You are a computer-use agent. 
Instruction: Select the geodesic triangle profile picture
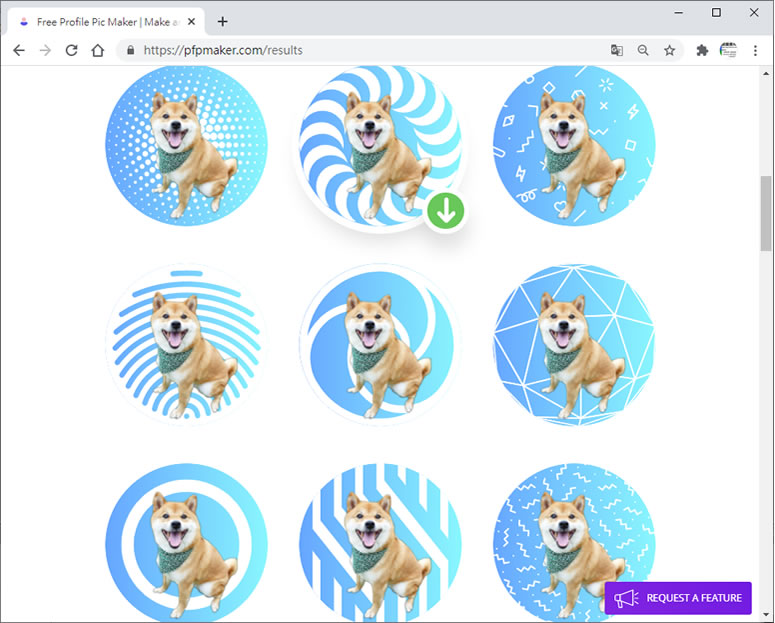click(x=574, y=345)
